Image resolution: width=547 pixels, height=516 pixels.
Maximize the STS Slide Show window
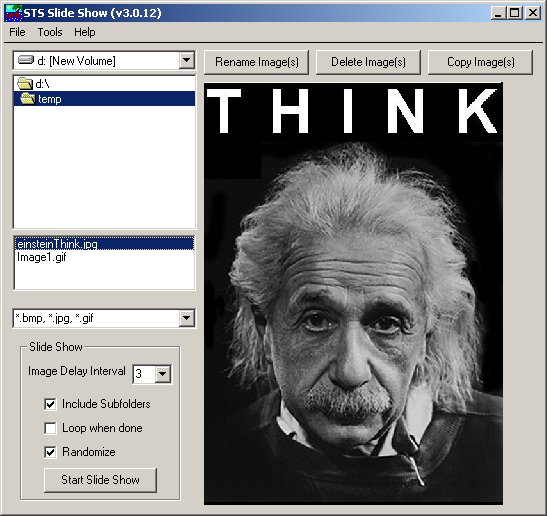point(515,13)
